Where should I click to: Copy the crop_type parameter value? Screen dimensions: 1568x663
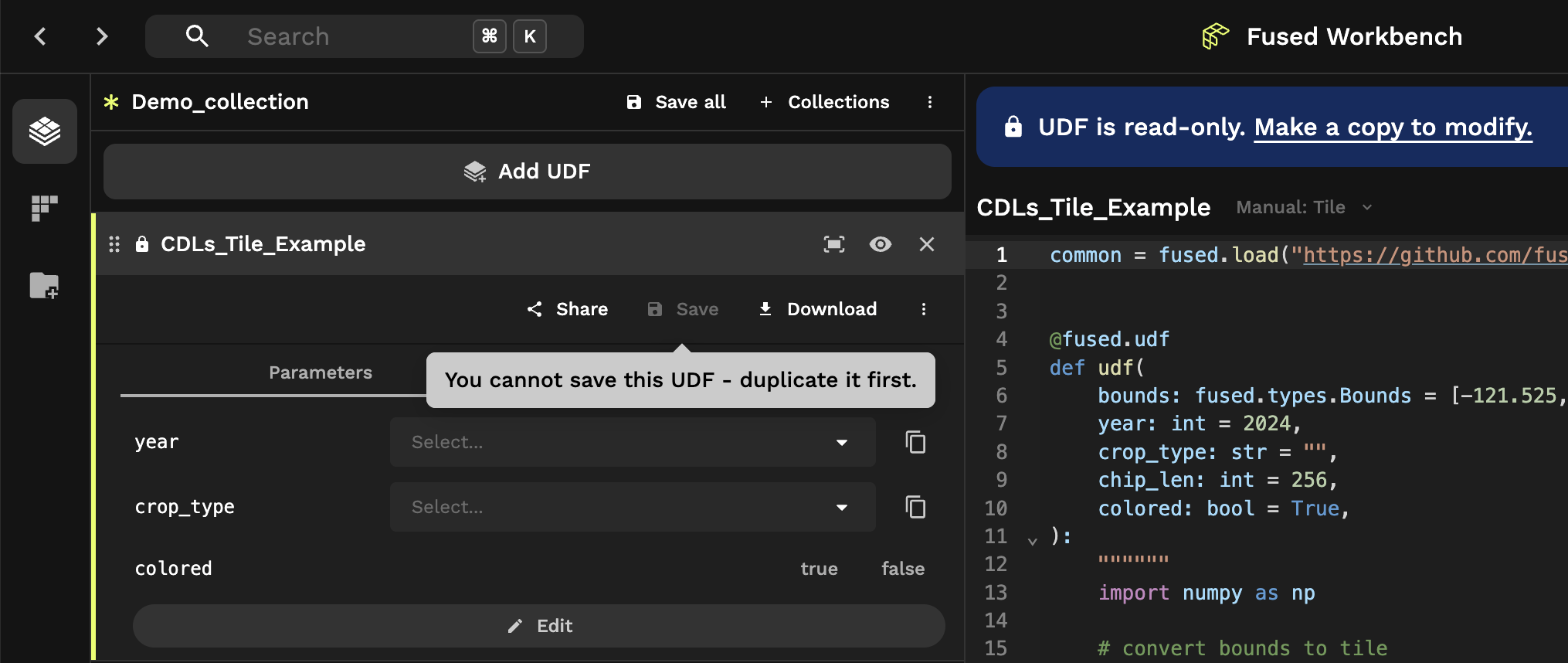click(x=915, y=507)
